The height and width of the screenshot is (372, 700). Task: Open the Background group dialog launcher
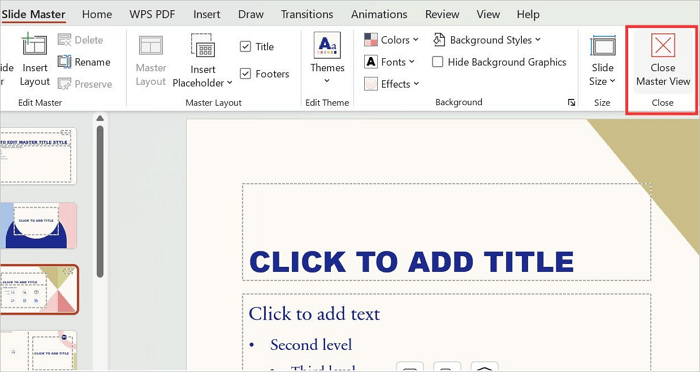(x=571, y=103)
